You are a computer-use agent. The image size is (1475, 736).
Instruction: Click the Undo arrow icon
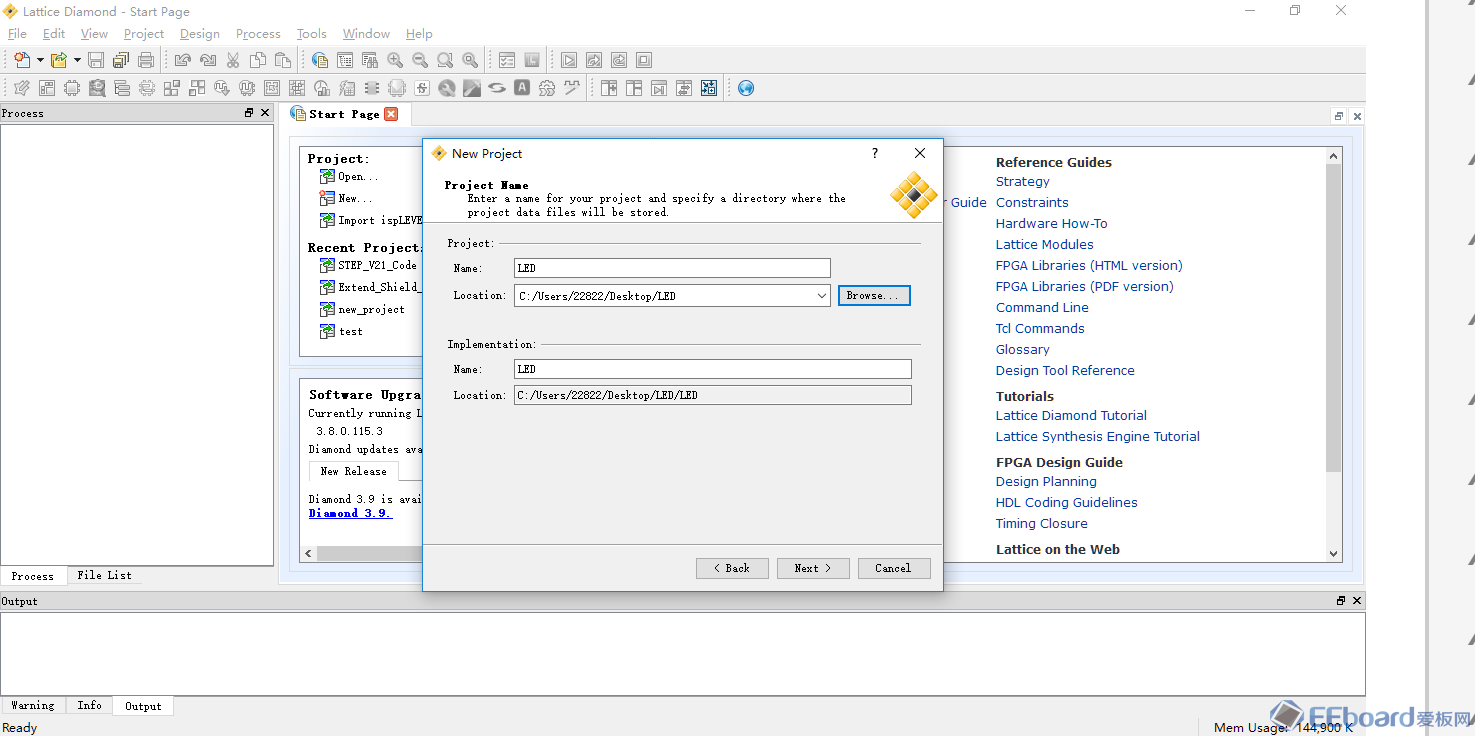(183, 60)
